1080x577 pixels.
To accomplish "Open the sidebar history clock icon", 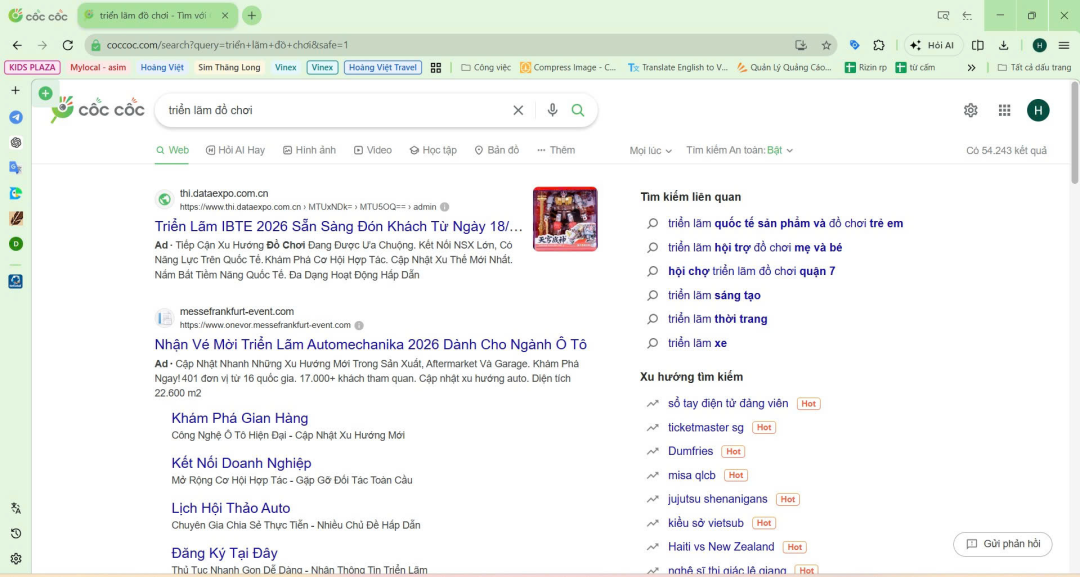I will [16, 534].
